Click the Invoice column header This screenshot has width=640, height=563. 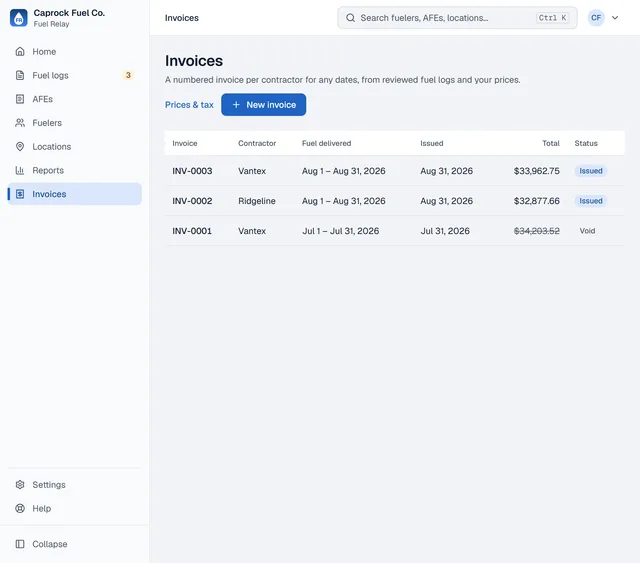[184, 143]
